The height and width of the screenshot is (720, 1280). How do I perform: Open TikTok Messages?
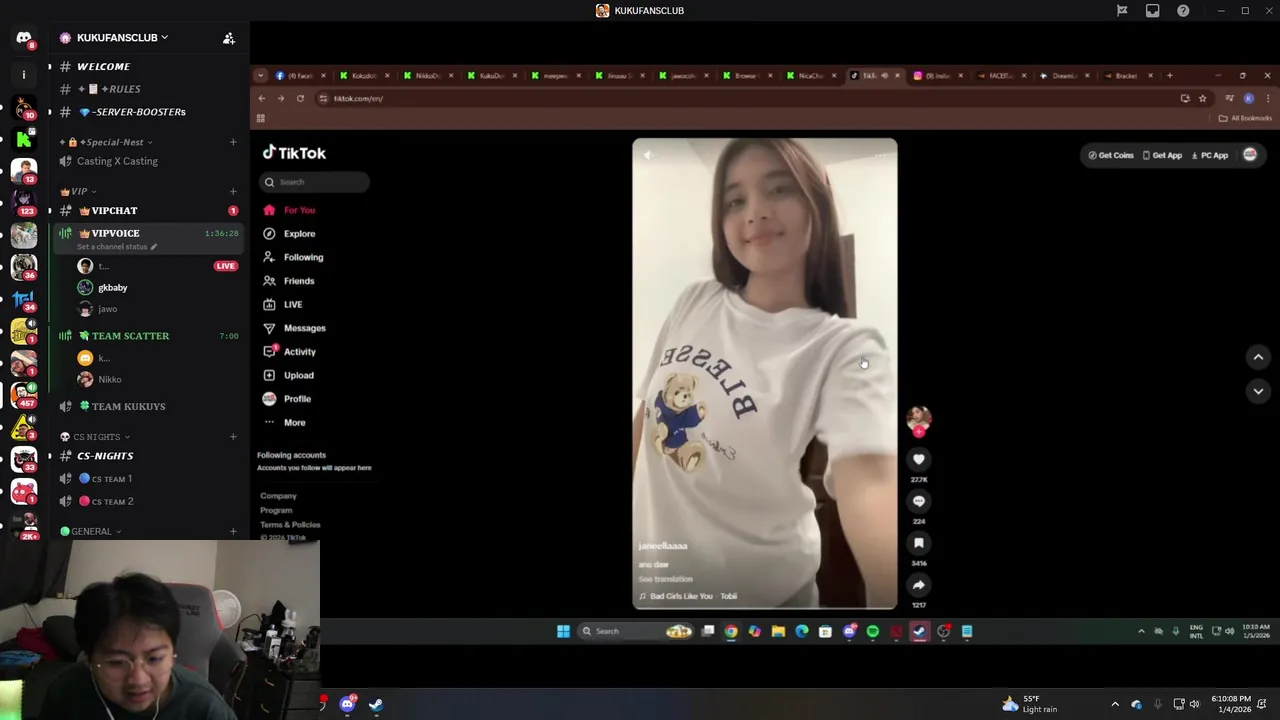point(294,328)
